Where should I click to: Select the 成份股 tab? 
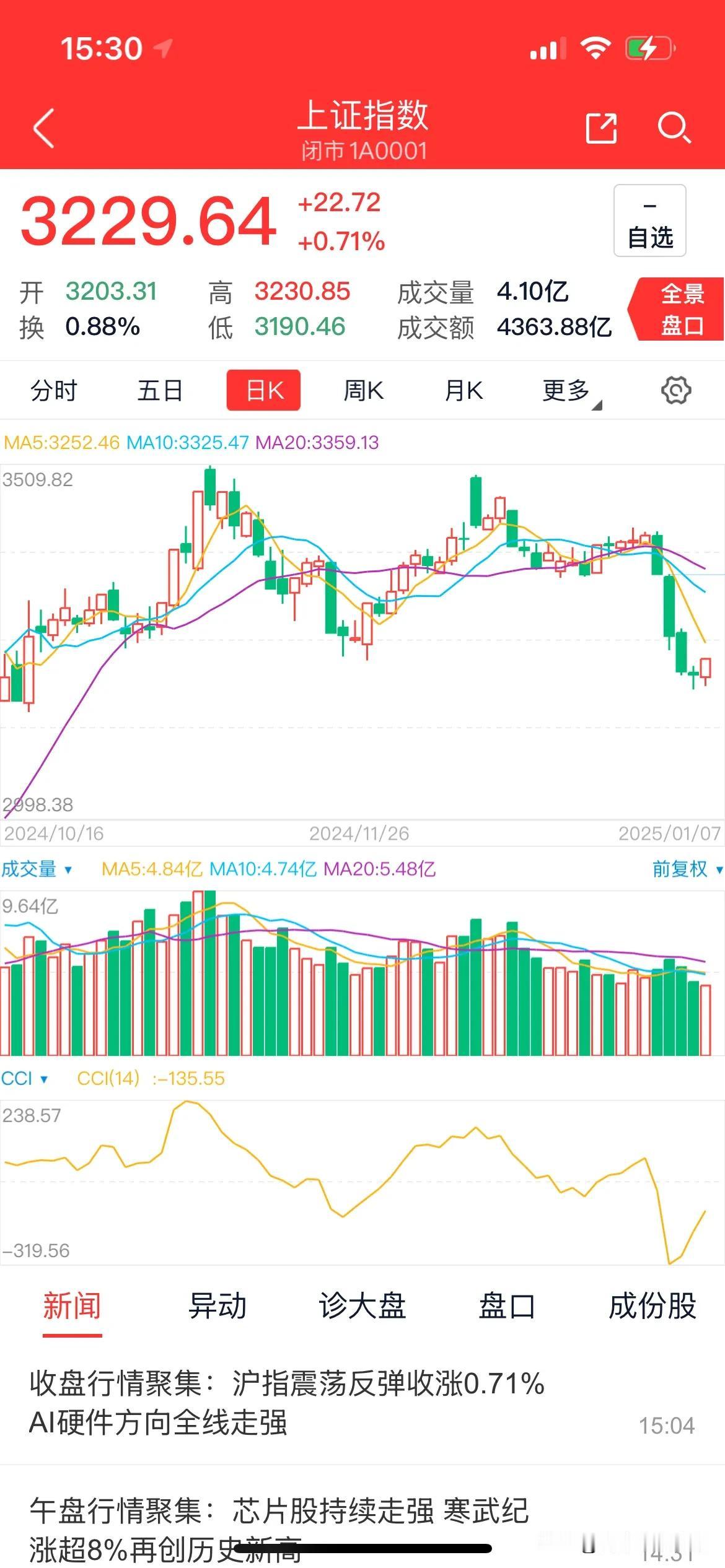point(652,1305)
